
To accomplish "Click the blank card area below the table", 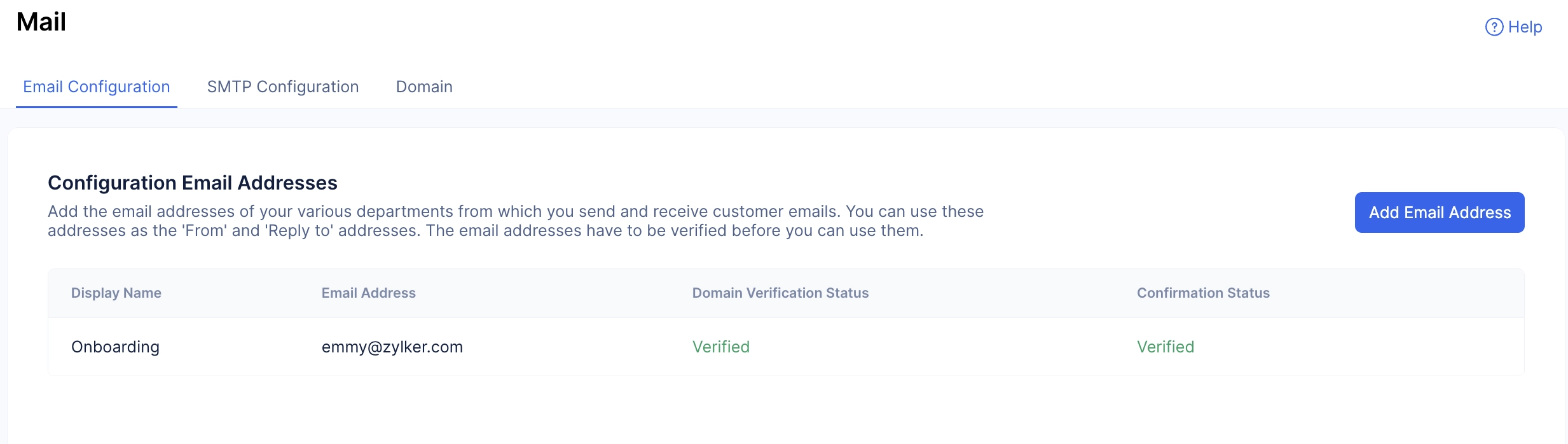I will click(x=786, y=410).
